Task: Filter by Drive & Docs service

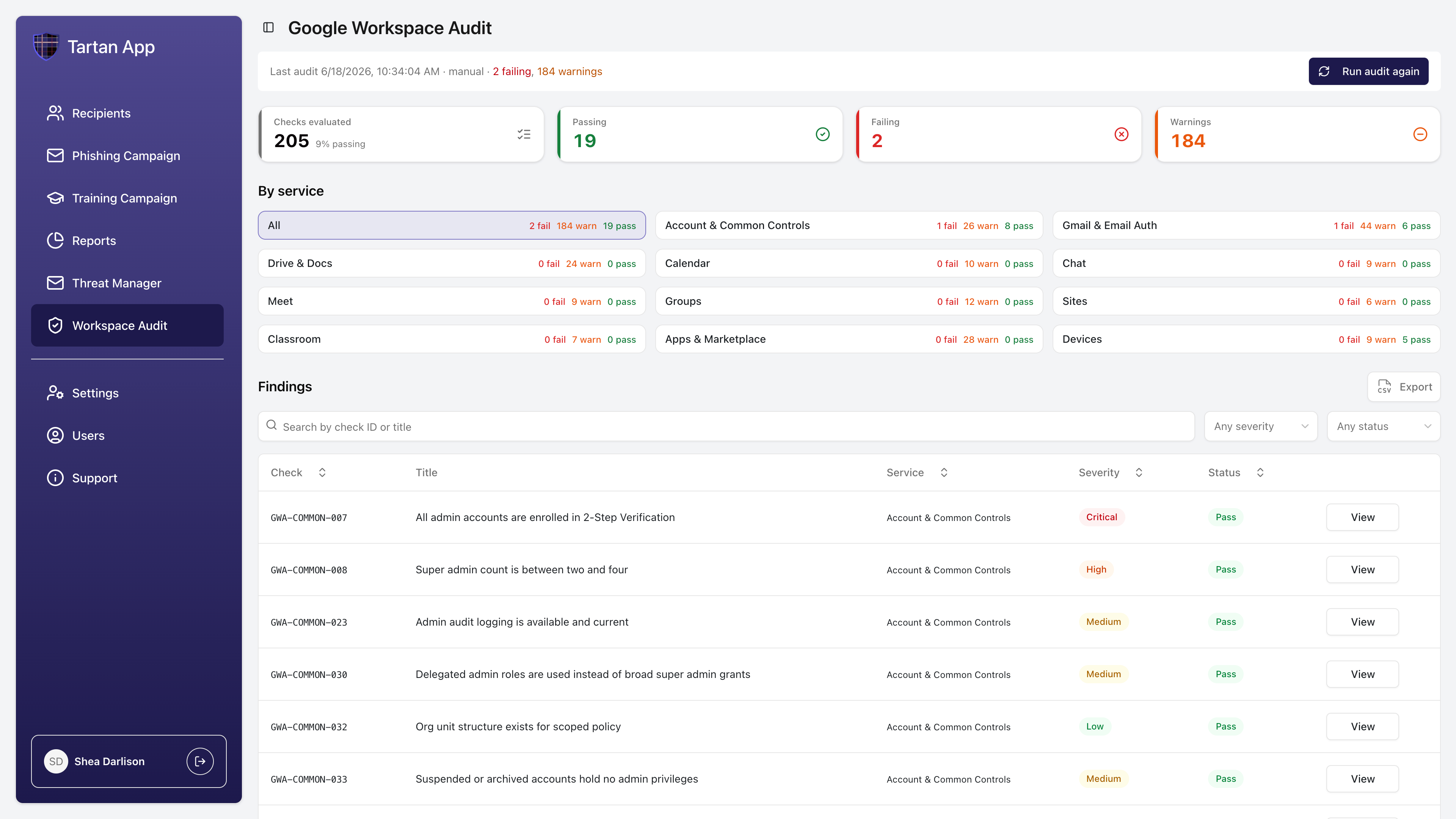Action: click(x=452, y=263)
